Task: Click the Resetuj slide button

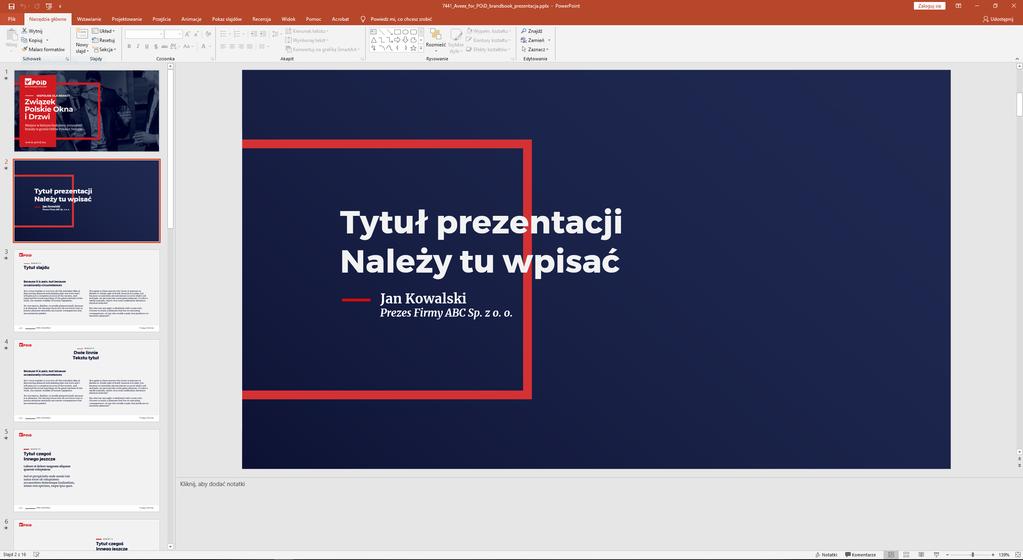Action: pyautogui.click(x=104, y=40)
